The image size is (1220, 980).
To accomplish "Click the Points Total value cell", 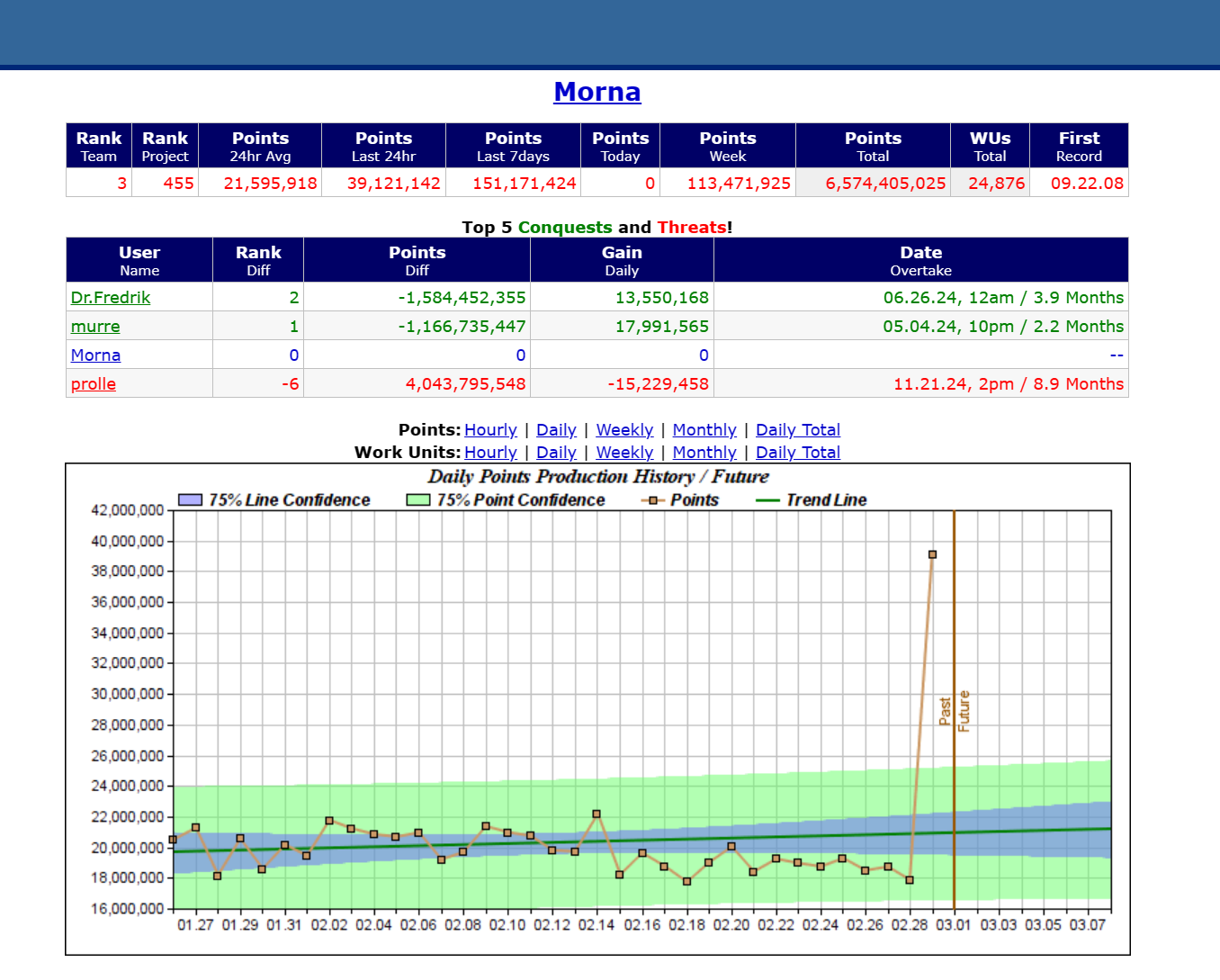I will [x=873, y=183].
